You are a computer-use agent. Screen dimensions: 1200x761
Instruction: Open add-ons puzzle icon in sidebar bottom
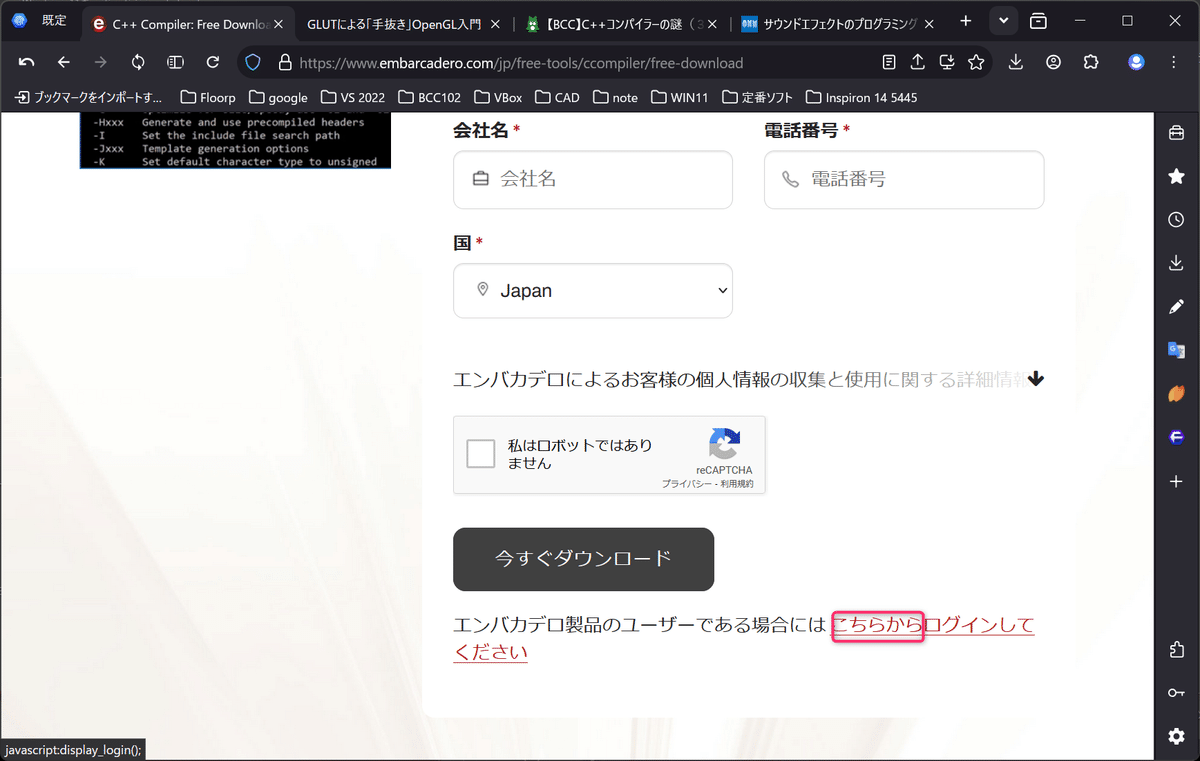point(1176,650)
